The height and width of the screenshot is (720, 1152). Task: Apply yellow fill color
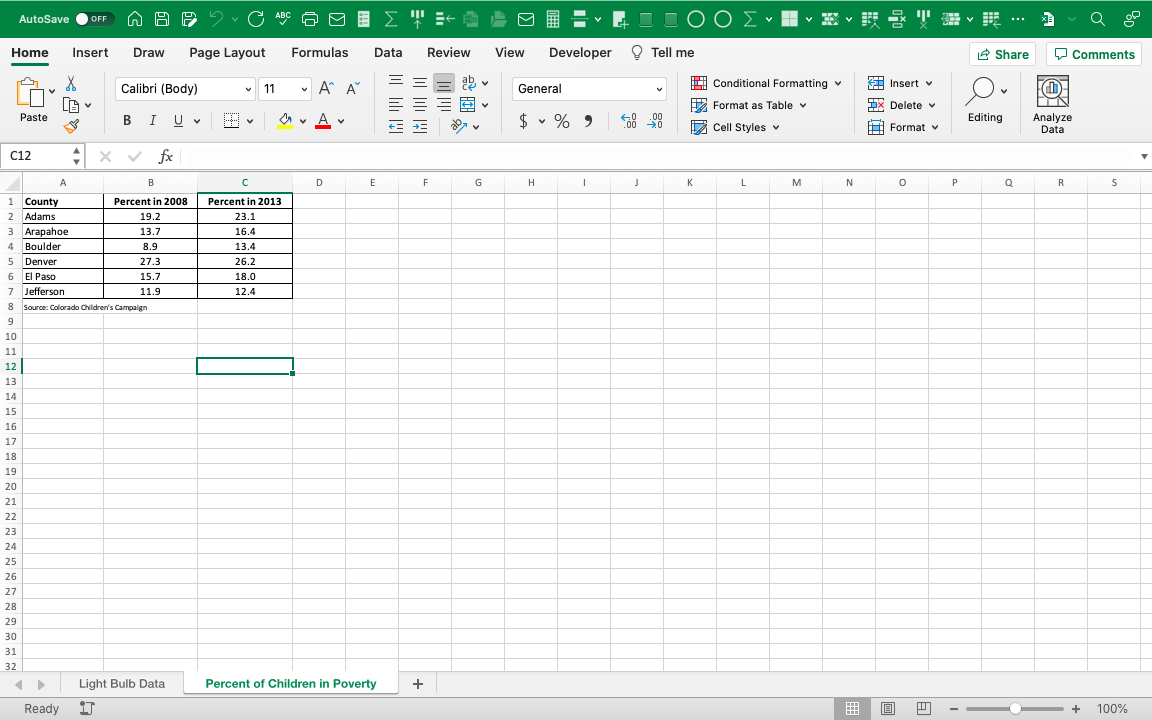pyautogui.click(x=285, y=120)
